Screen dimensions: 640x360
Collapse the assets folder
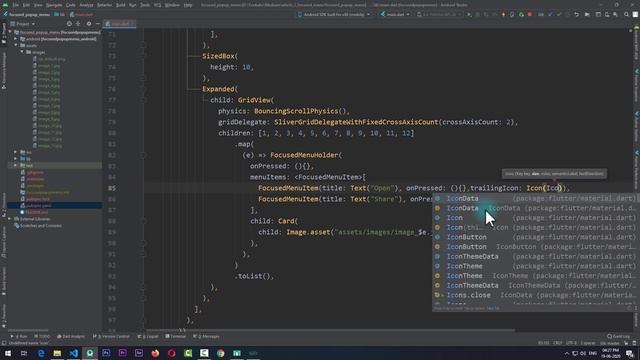[x=16, y=45]
